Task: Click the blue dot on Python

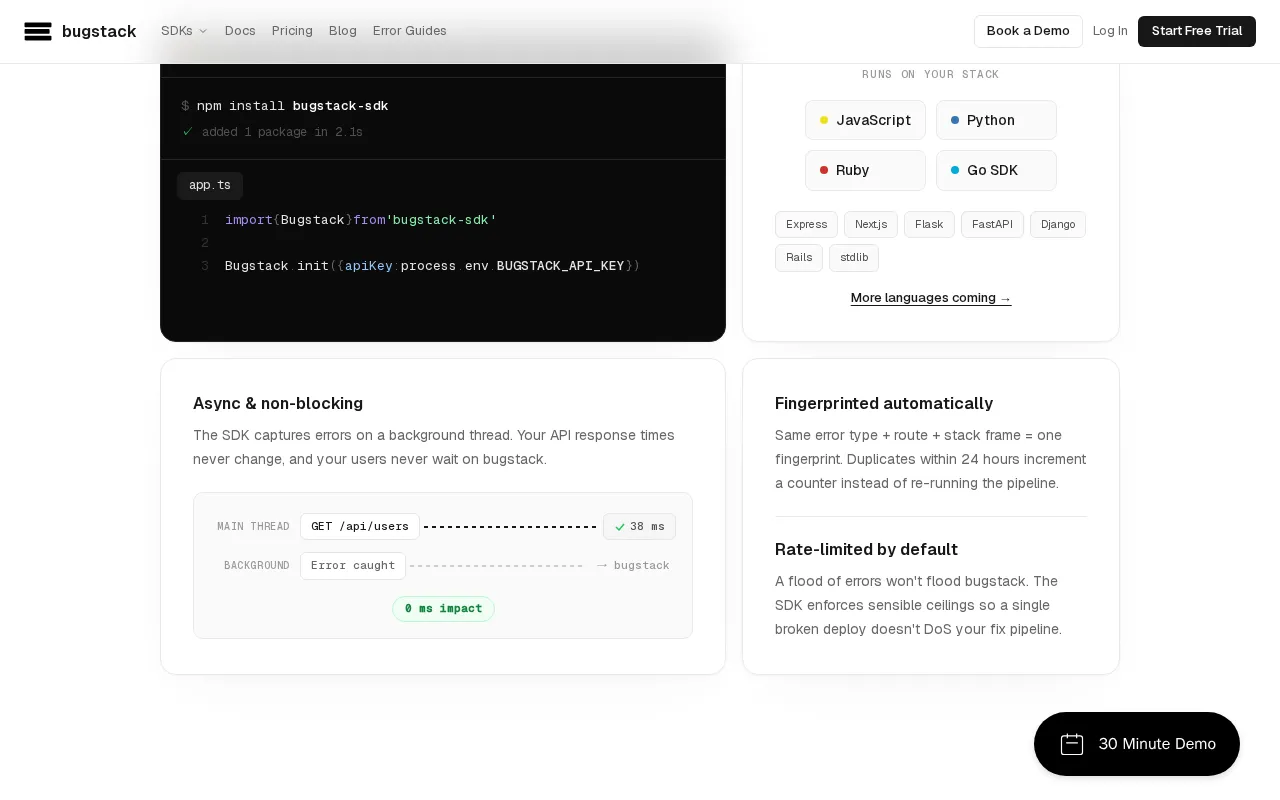Action: click(955, 120)
